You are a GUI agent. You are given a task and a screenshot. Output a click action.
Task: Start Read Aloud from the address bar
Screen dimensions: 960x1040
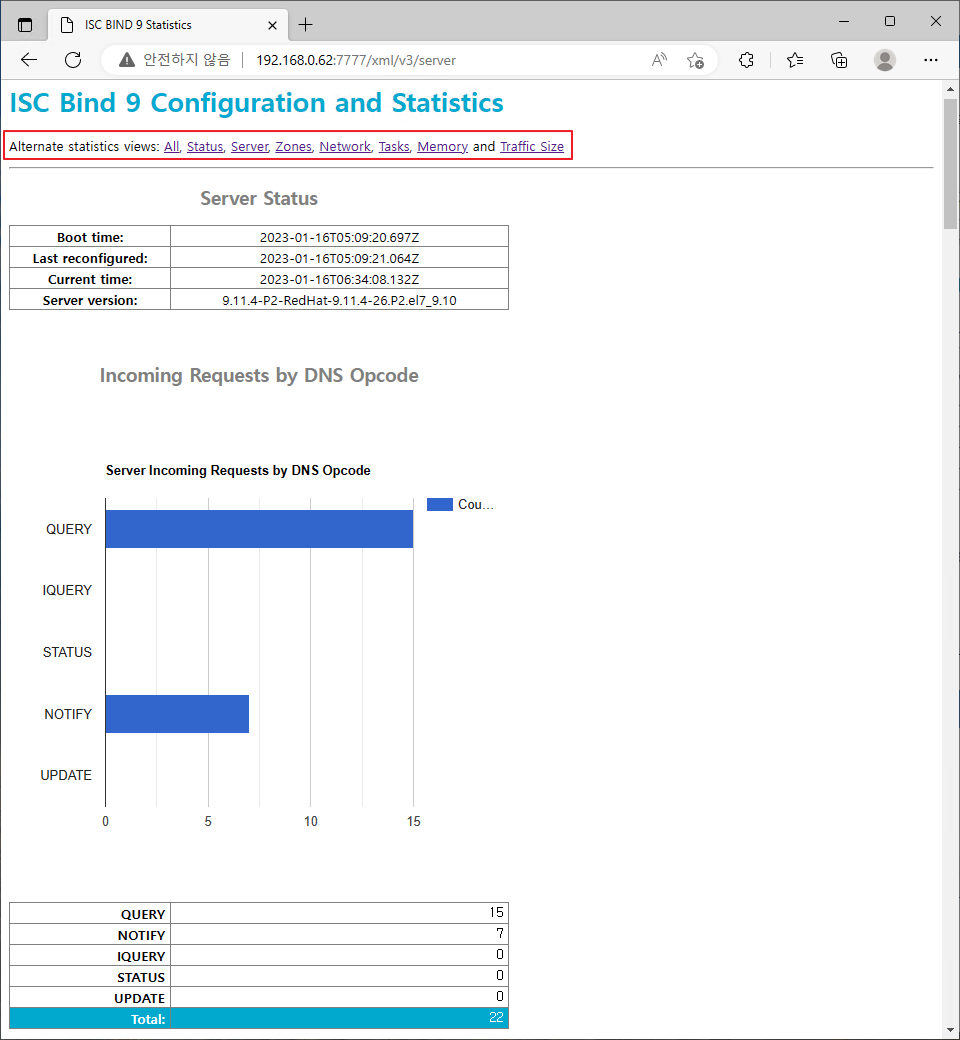(x=658, y=60)
